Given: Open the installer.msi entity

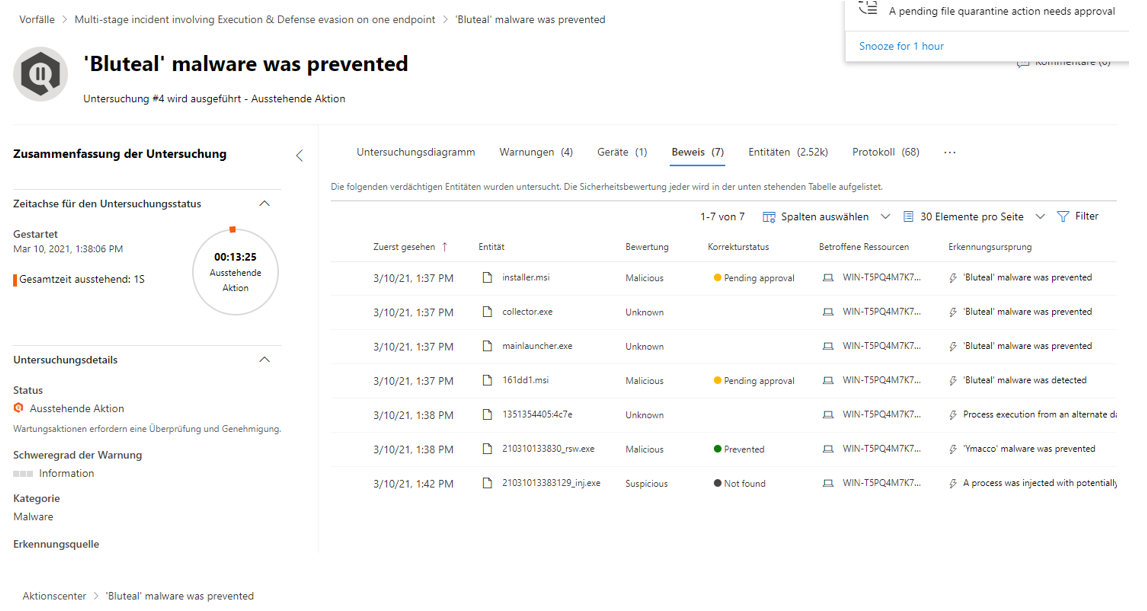Looking at the screenshot, I should (x=525, y=277).
